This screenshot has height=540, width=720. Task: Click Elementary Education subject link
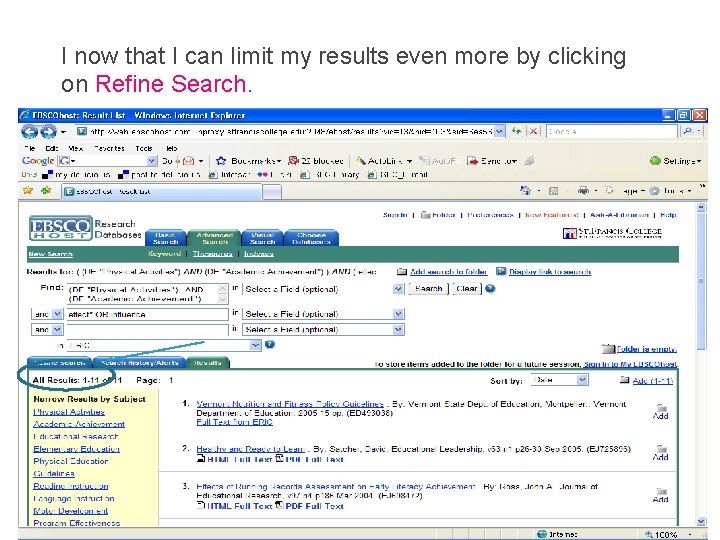click(x=76, y=449)
